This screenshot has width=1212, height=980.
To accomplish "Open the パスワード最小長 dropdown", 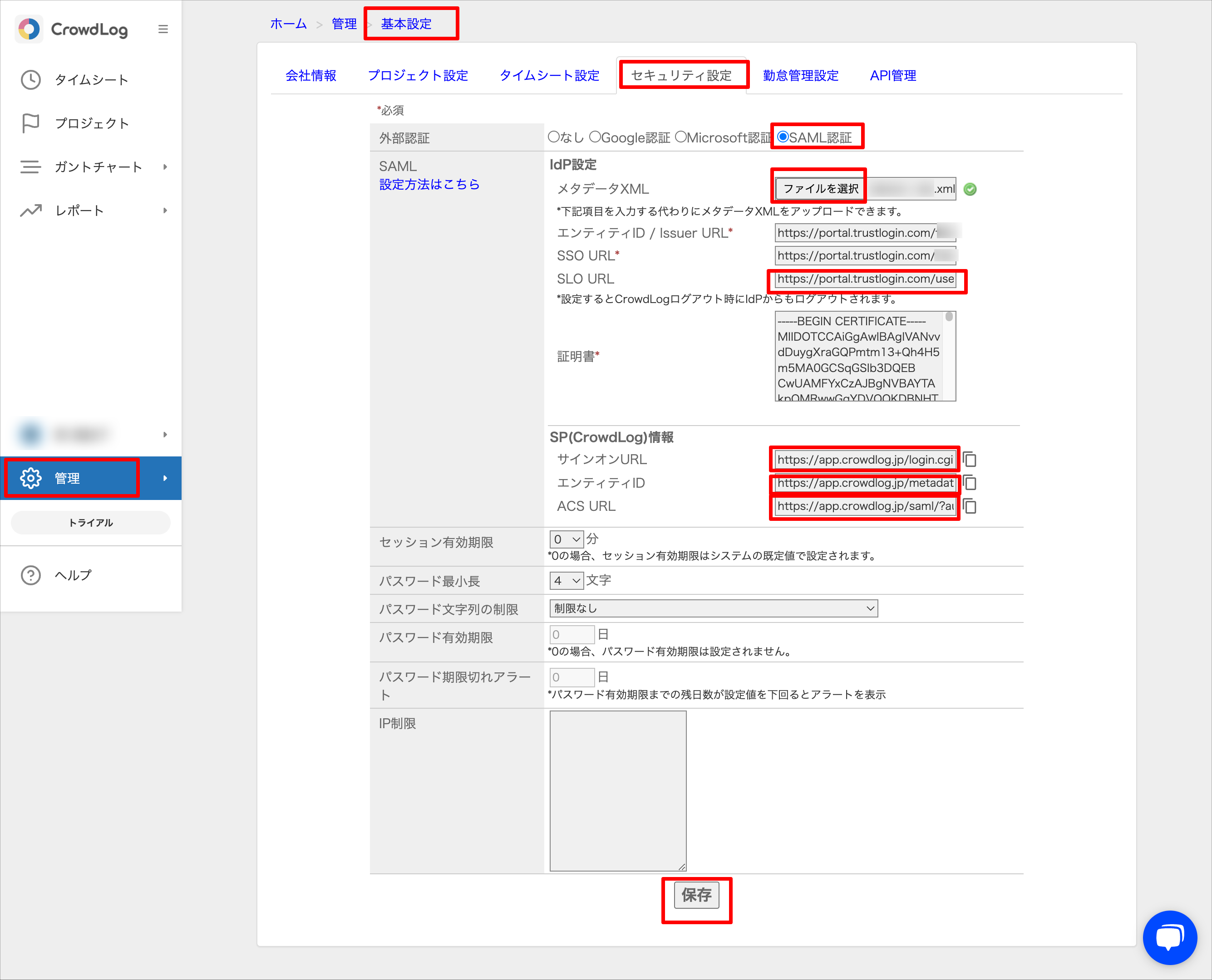I will (567, 580).
